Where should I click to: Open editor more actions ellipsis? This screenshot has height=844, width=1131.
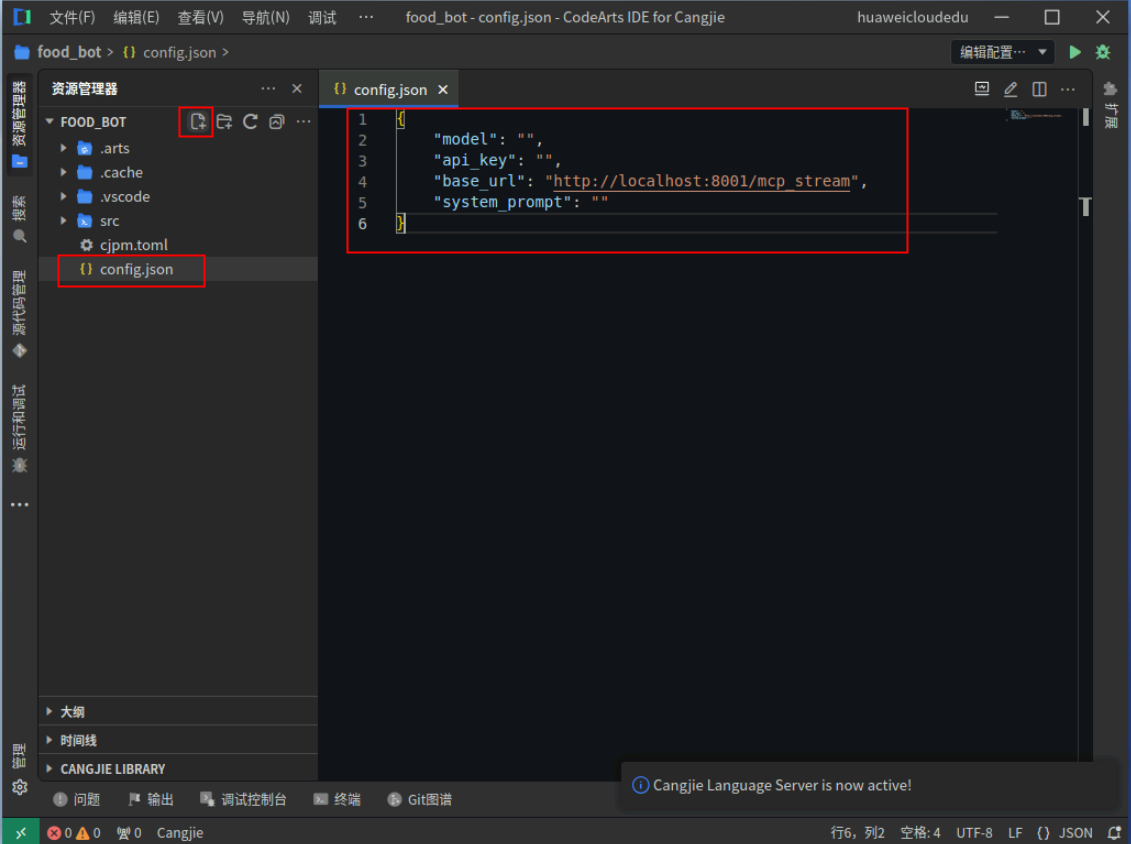point(1068,89)
